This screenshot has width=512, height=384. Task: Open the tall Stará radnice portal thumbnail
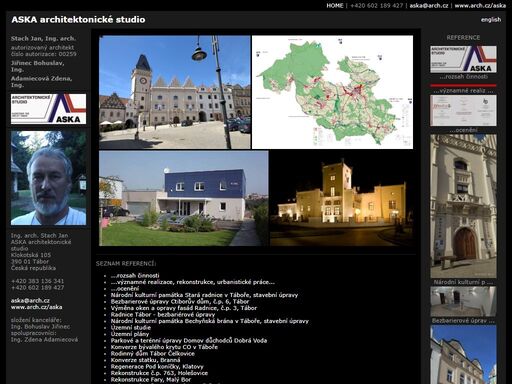tap(463, 206)
